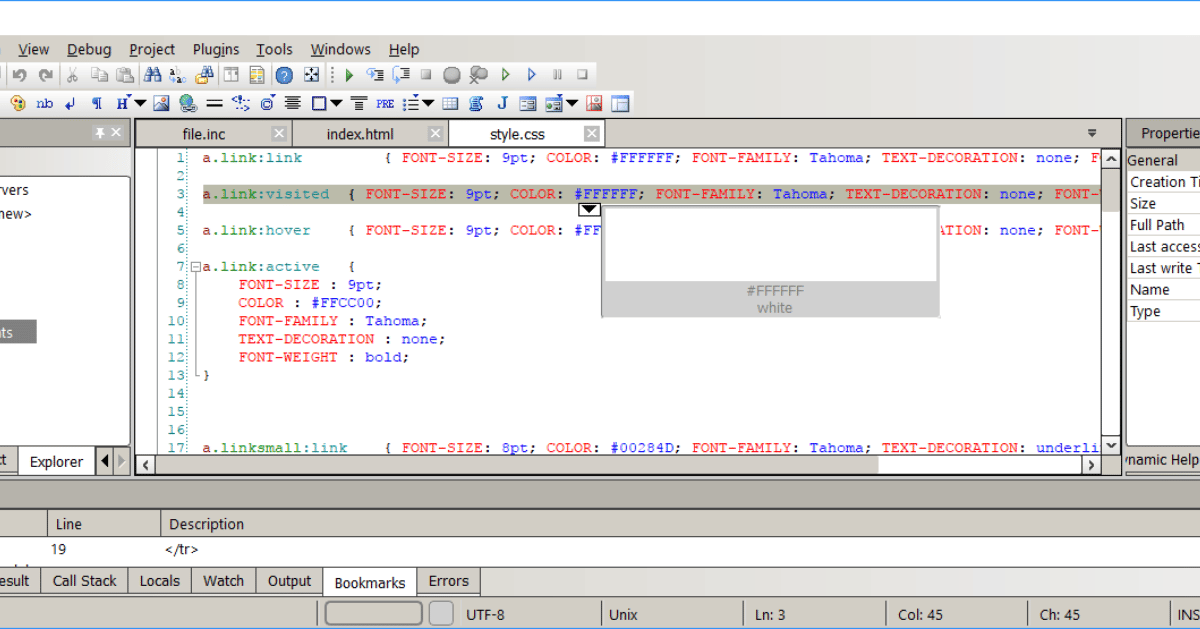
Task: Switch to the Explorer panel tab
Action: point(56,461)
